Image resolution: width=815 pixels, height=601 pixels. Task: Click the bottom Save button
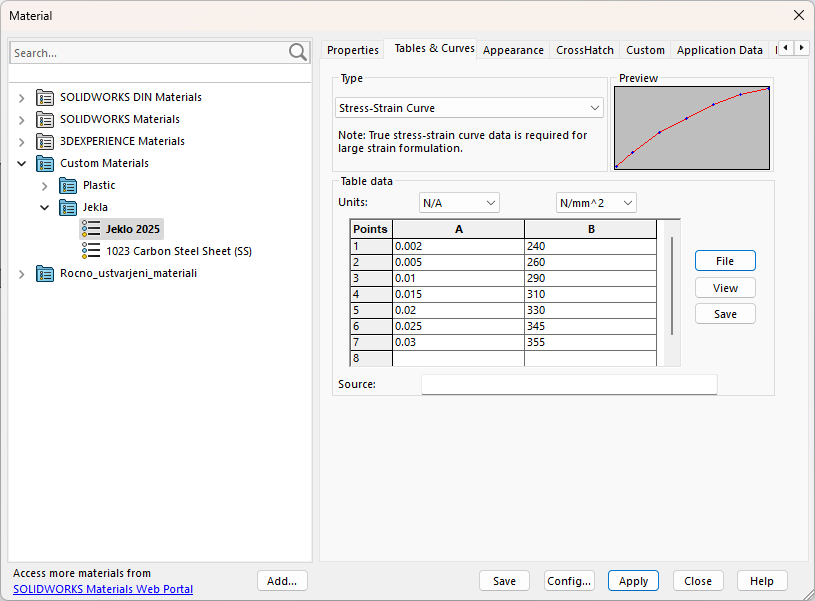(504, 581)
